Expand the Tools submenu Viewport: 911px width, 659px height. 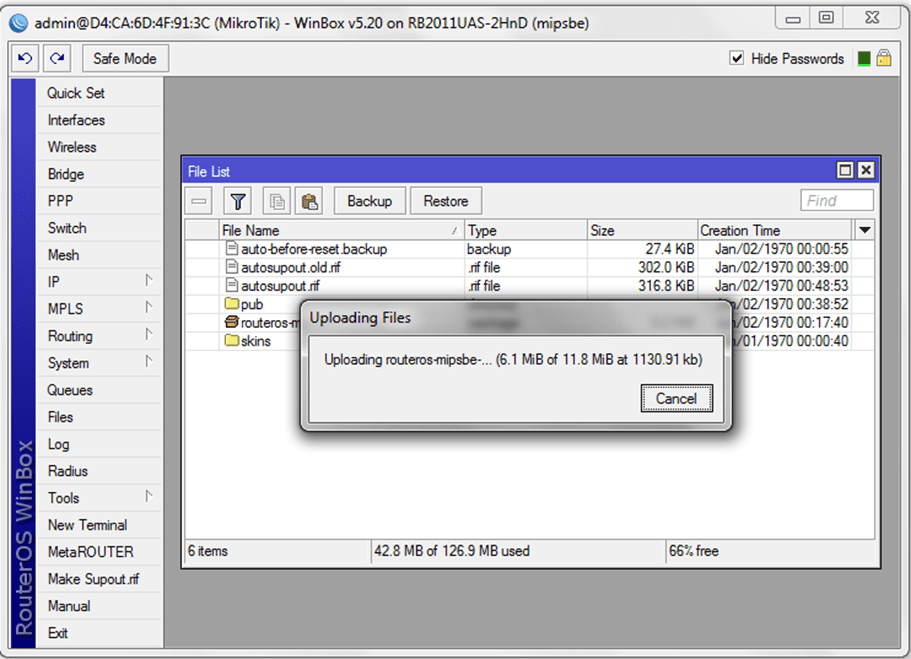[149, 497]
